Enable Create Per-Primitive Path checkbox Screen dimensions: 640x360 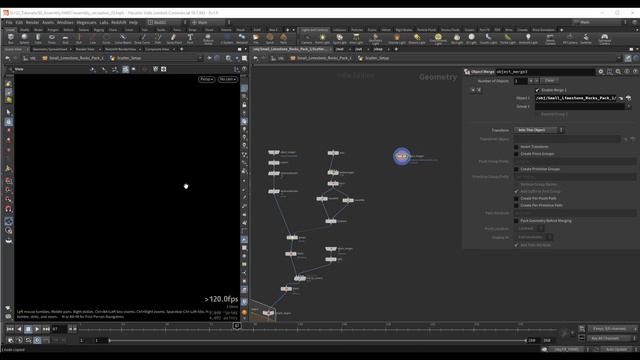coord(516,205)
